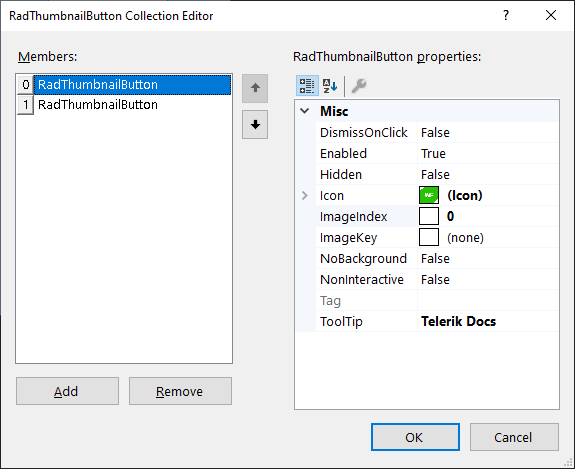Screen dimensions: 575x469
Task: Switch property grid to Categorized view
Action: coord(307,86)
